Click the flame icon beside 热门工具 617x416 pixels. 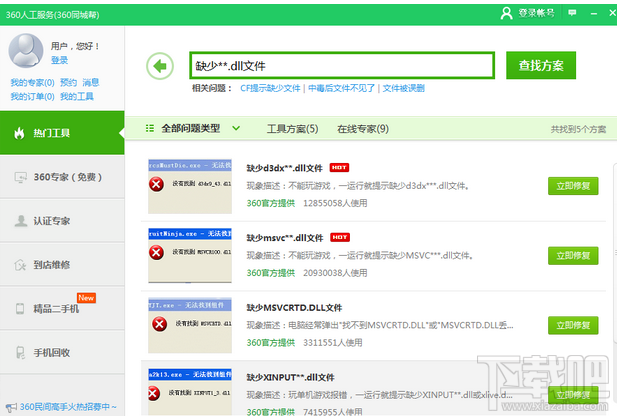[x=19, y=133]
